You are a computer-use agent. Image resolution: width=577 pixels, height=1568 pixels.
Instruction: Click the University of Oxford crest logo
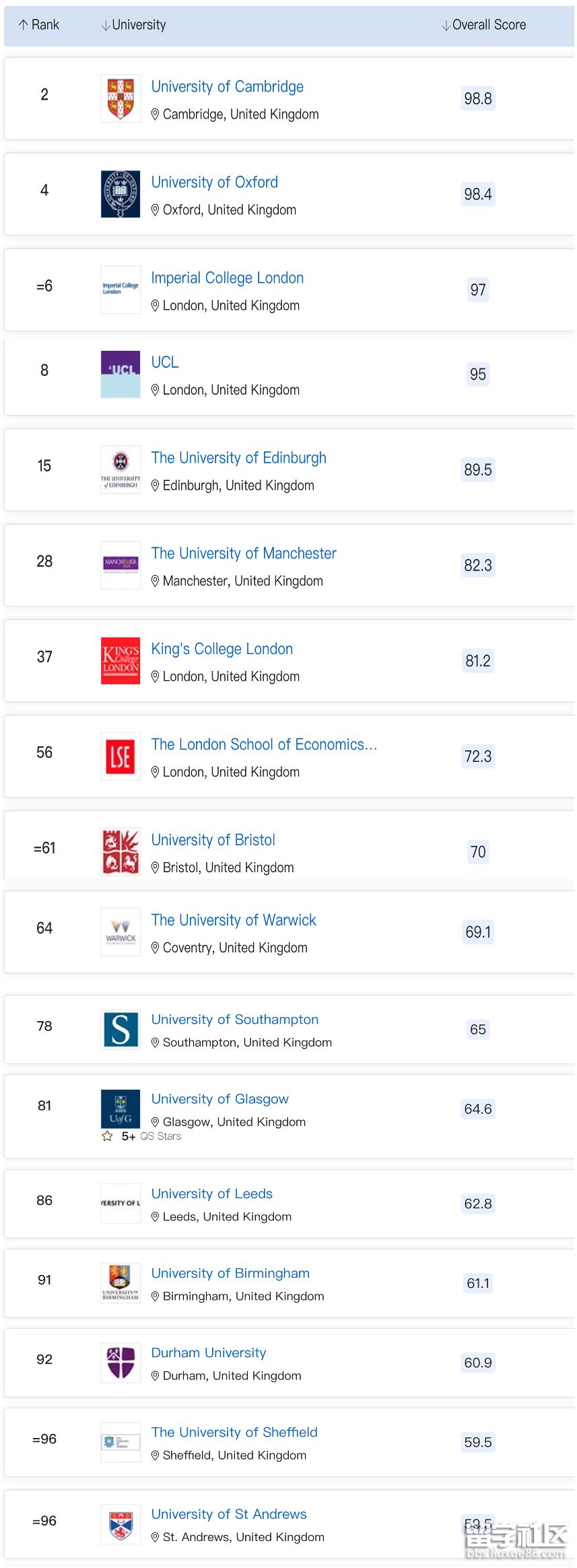pos(121,194)
